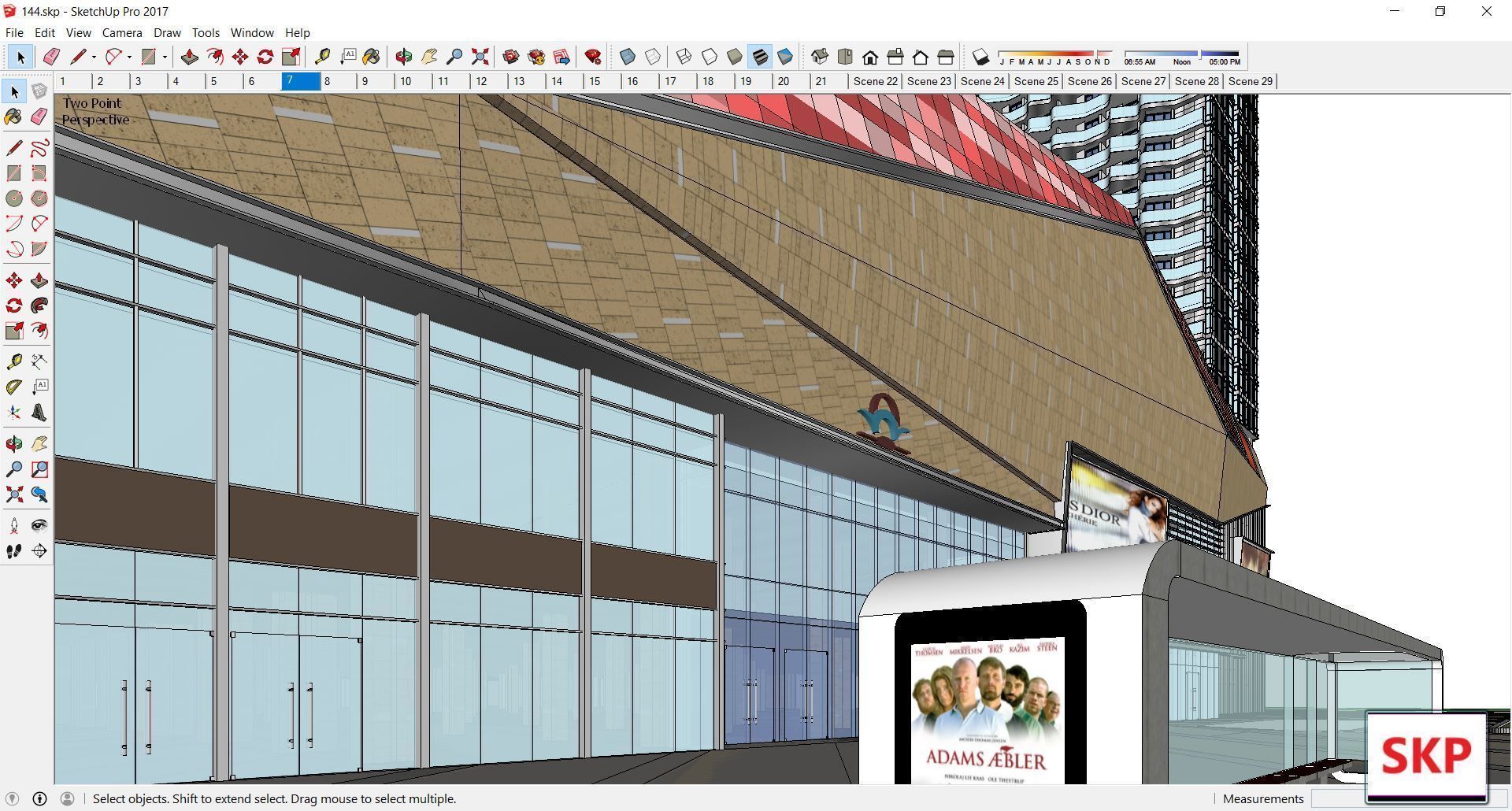Viewport: 1512px width, 811px height.
Task: Choose the Paint Bucket tool in top toolbar
Action: pos(371,57)
